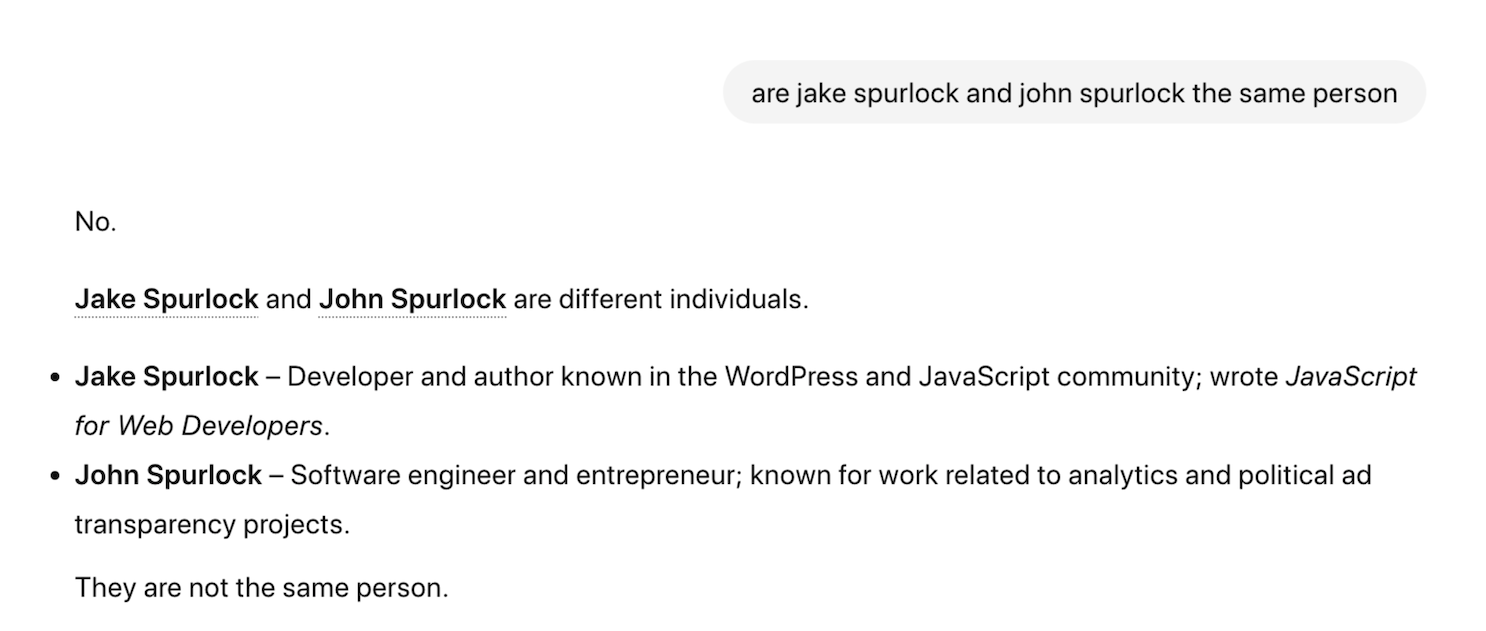Viewport: 1486px width, 631px height.
Task: Click the "No." answer line
Action: tap(96, 222)
